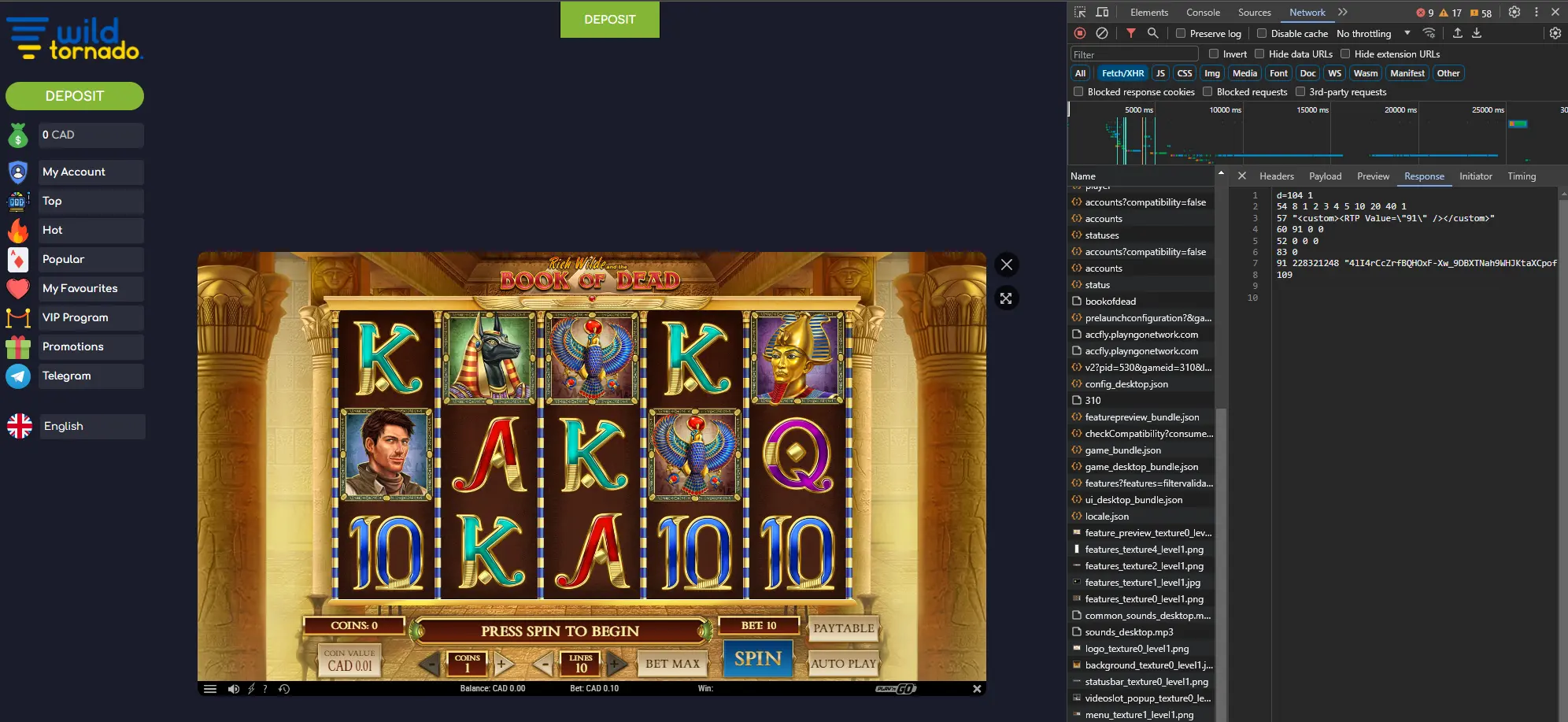Click the red error count badge

click(x=1426, y=13)
